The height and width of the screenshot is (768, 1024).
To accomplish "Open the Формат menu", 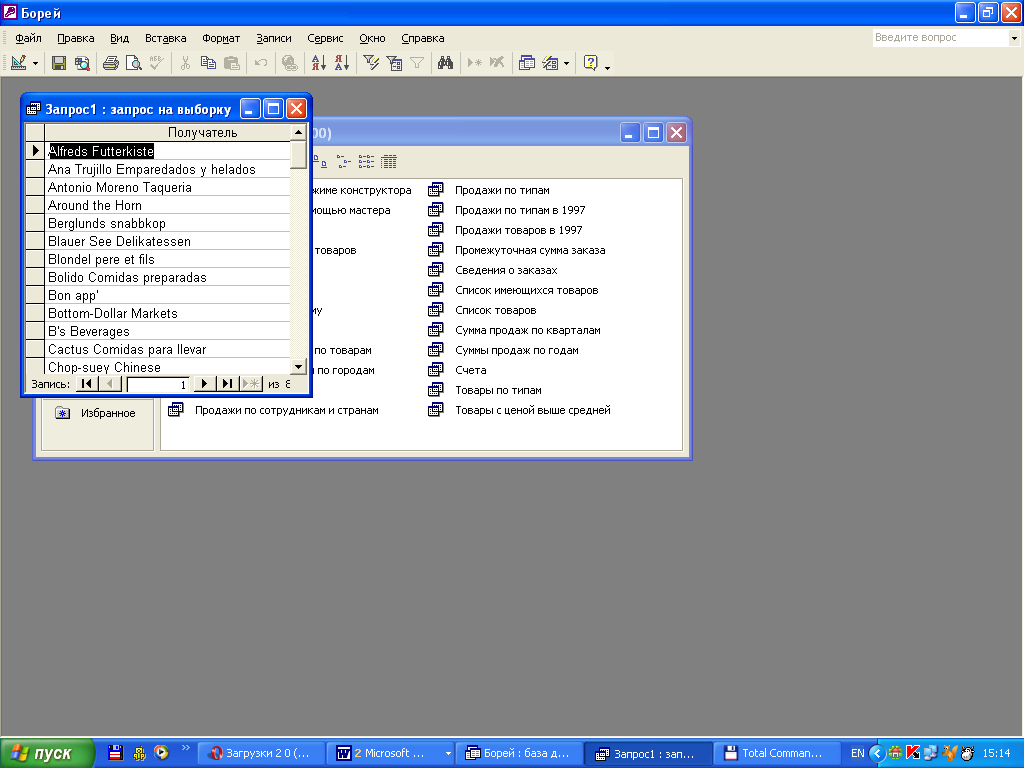I will [221, 38].
